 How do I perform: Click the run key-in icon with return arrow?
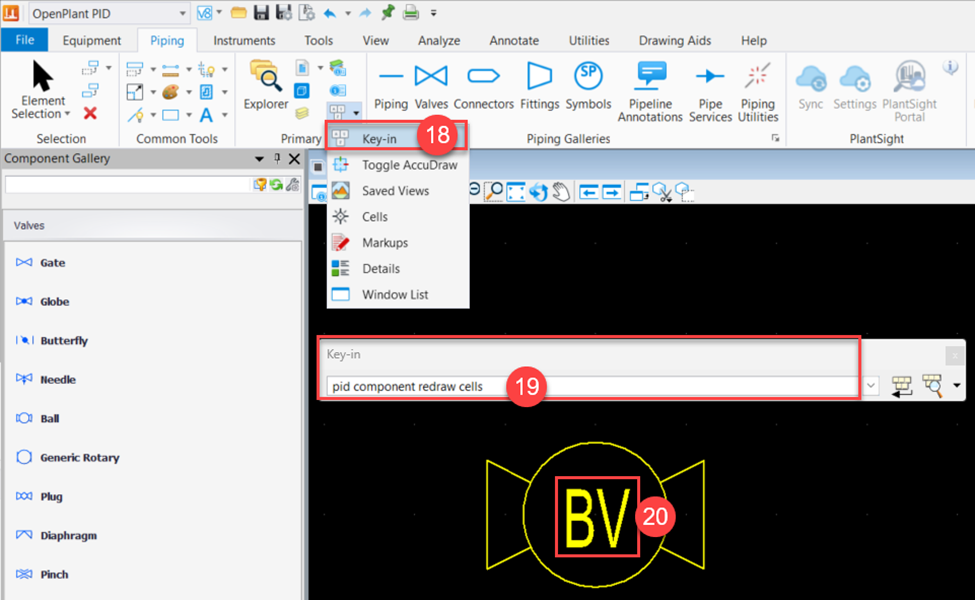[901, 386]
